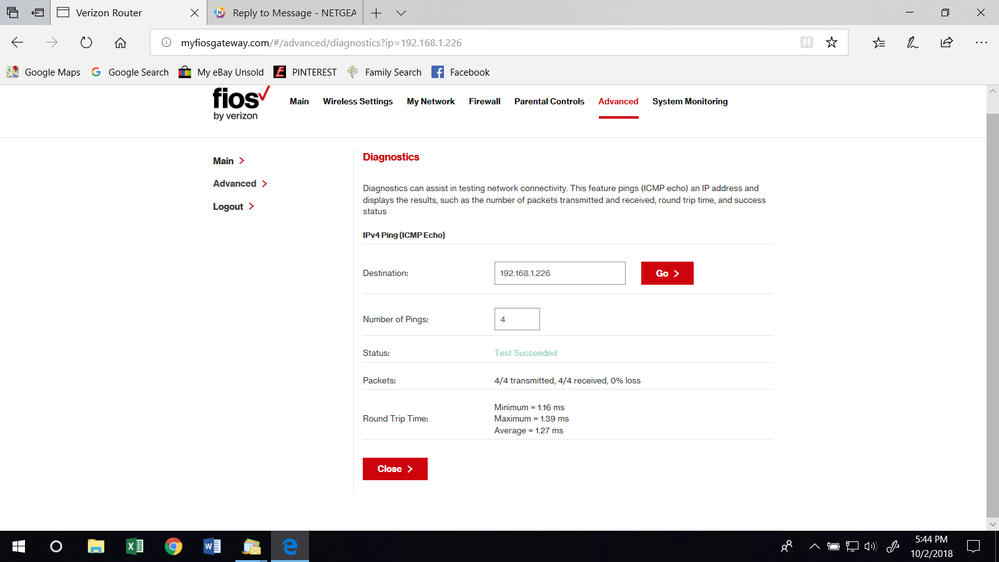Open Excel from taskbar
The height and width of the screenshot is (562, 999).
[134, 546]
